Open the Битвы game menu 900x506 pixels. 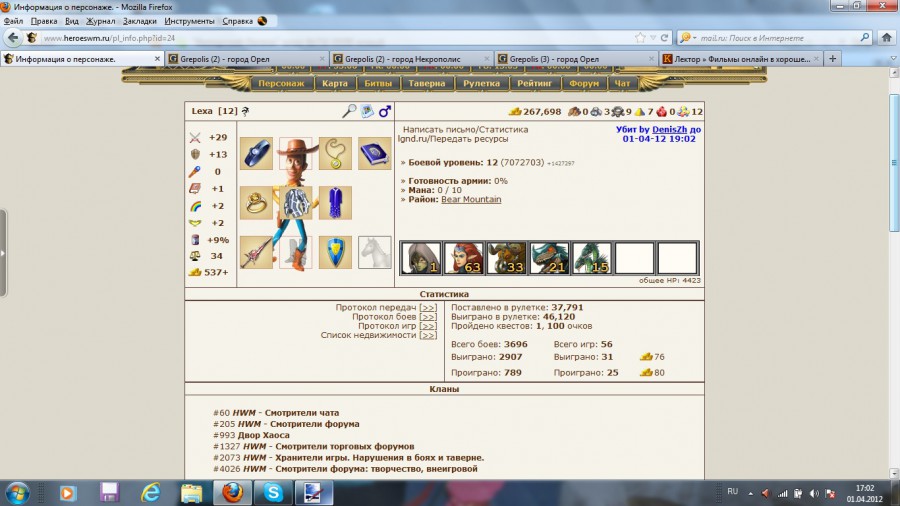[x=378, y=83]
